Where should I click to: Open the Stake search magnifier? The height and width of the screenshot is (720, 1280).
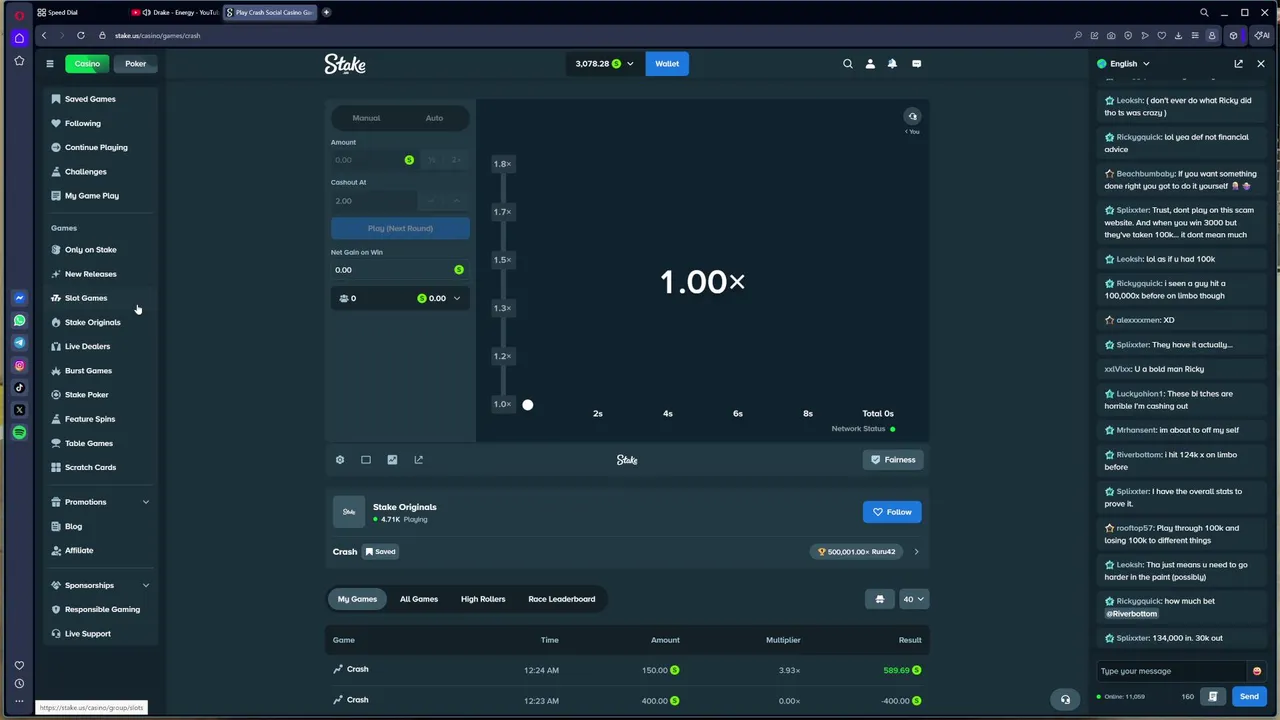(x=848, y=63)
